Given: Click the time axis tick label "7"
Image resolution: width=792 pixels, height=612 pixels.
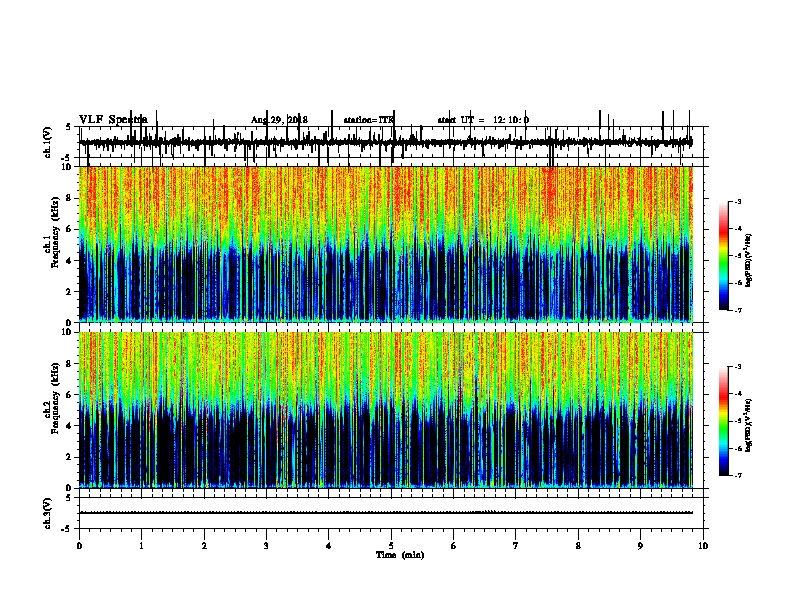Looking at the screenshot, I should click(516, 546).
